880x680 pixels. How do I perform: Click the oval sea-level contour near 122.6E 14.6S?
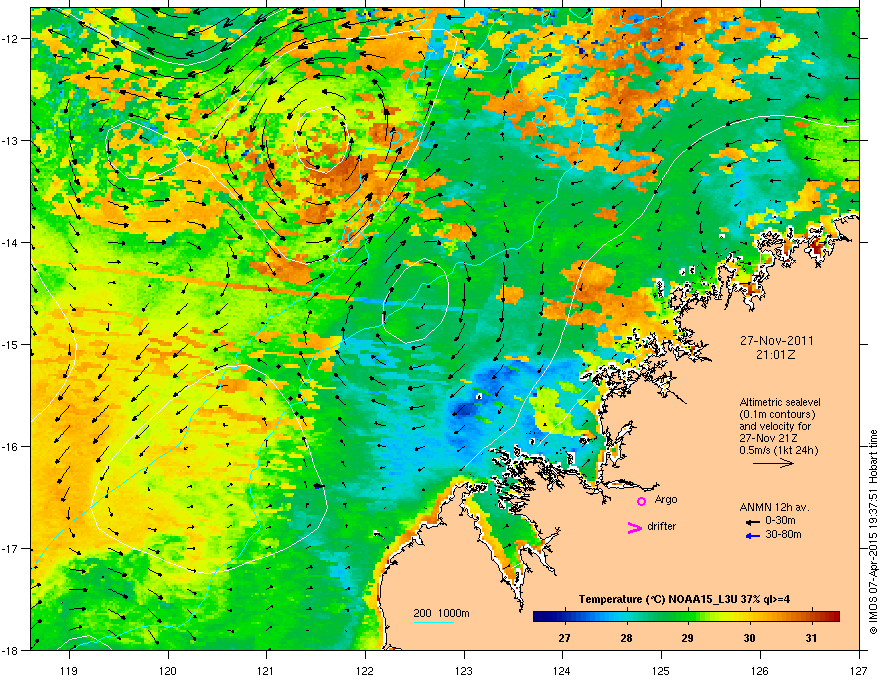[416, 301]
